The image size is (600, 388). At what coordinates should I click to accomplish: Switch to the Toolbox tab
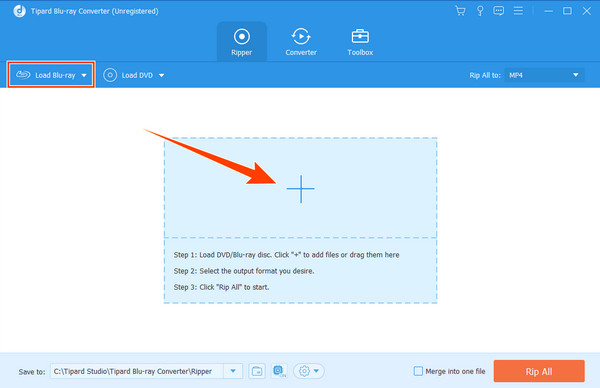[360, 42]
